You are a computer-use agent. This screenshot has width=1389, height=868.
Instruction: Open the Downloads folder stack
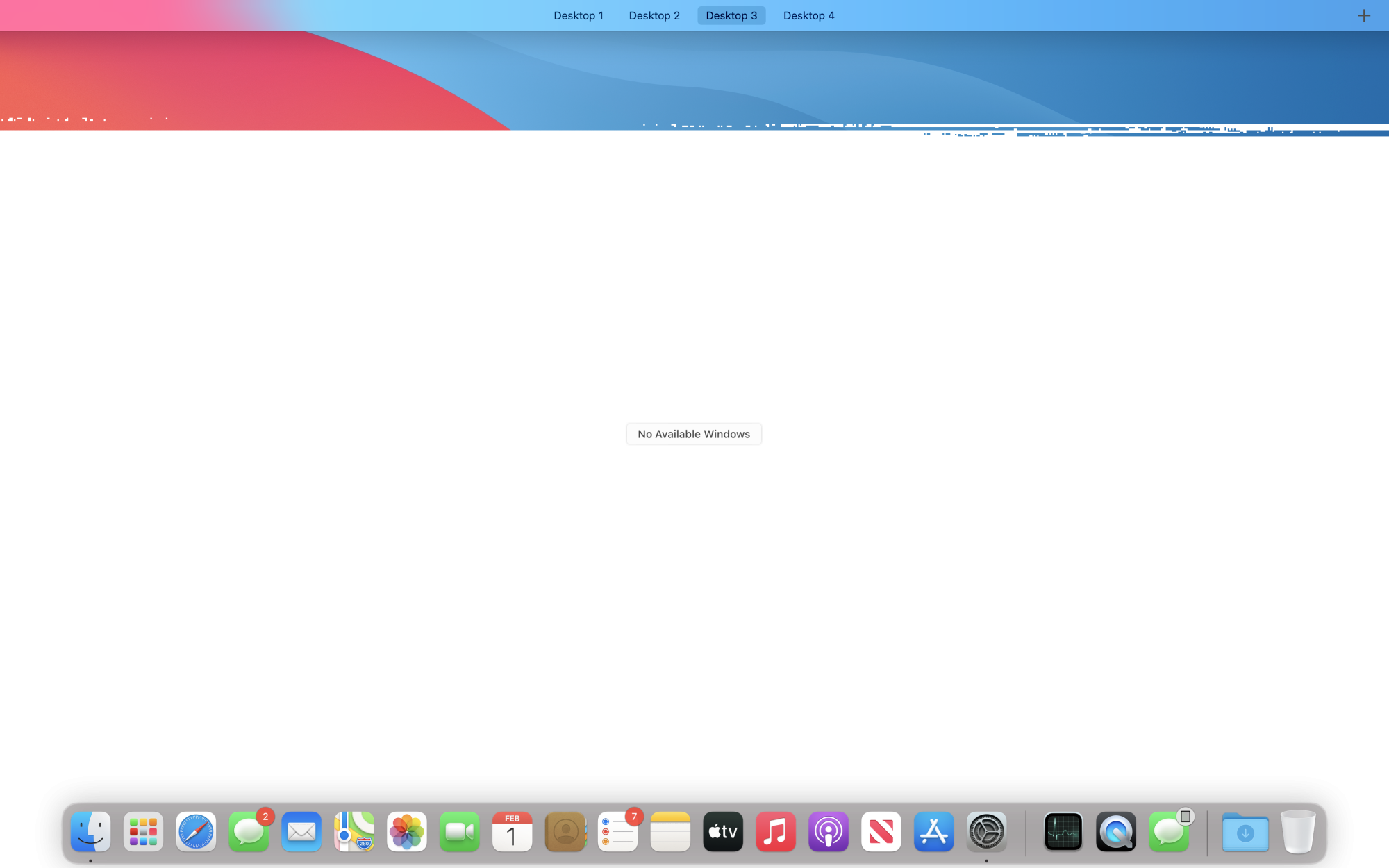(1245, 831)
